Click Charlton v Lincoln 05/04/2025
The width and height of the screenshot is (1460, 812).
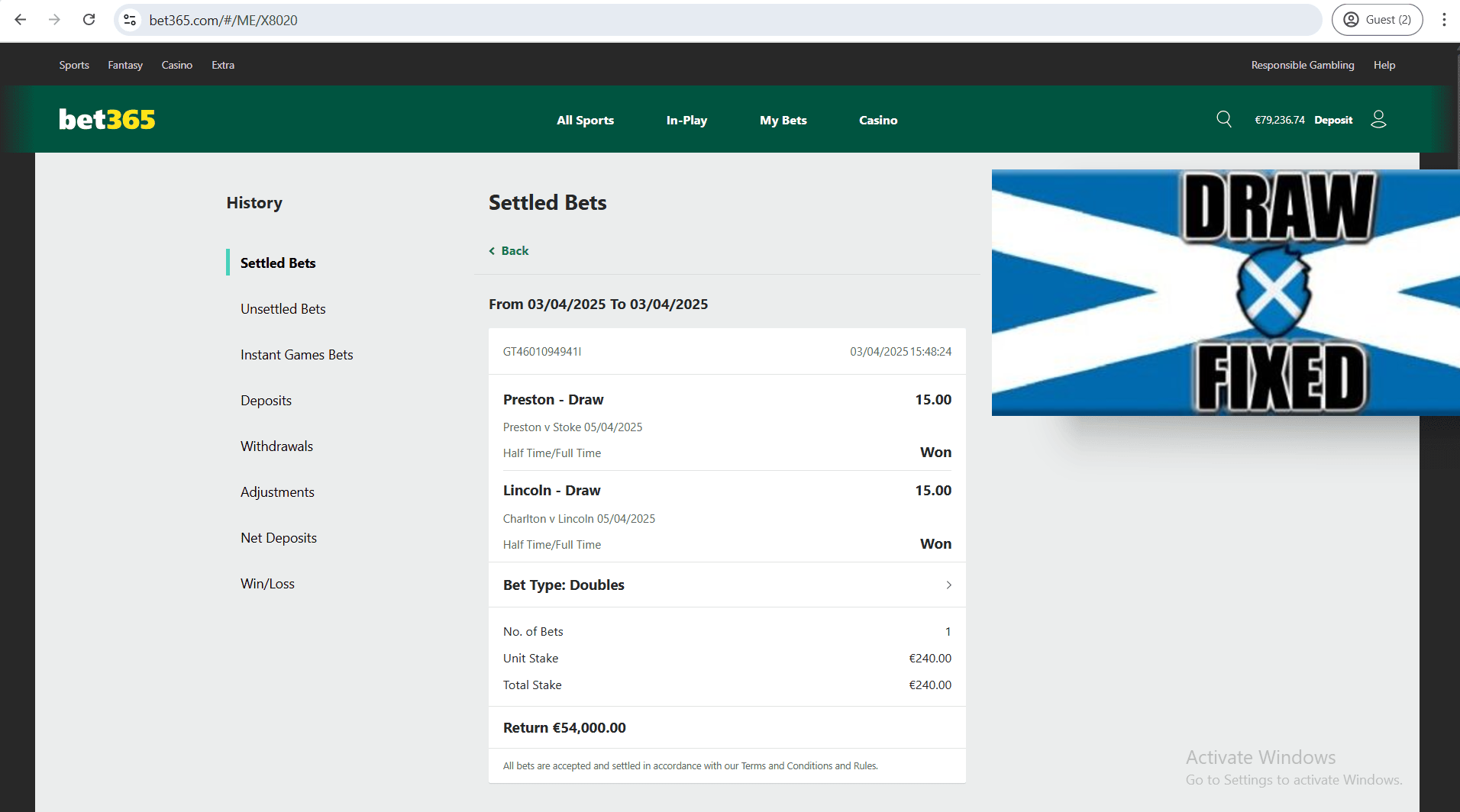pos(579,518)
